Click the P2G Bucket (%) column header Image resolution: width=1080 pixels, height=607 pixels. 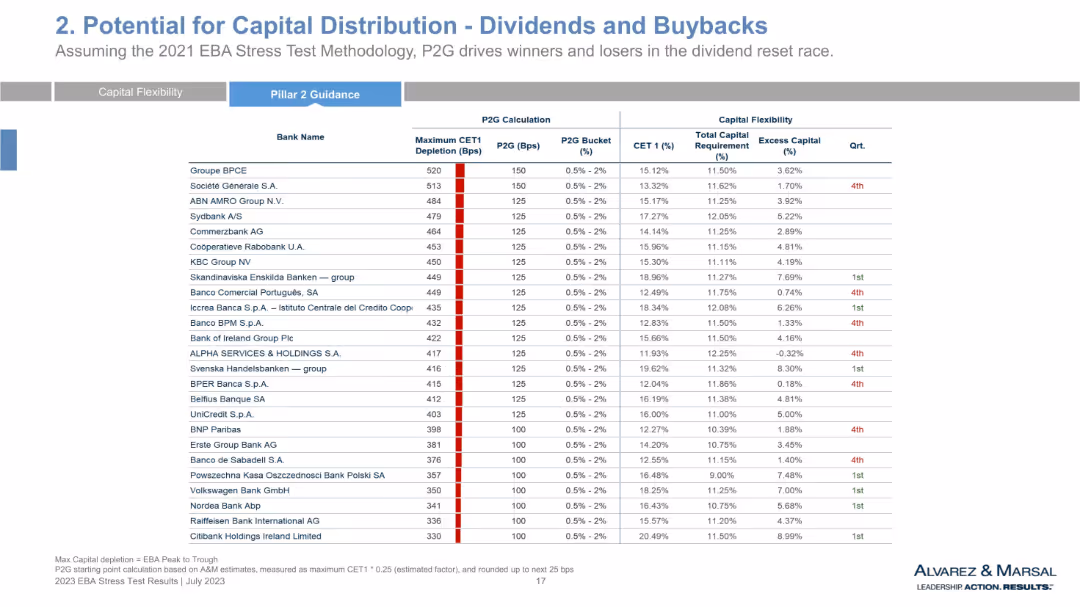[x=586, y=145]
